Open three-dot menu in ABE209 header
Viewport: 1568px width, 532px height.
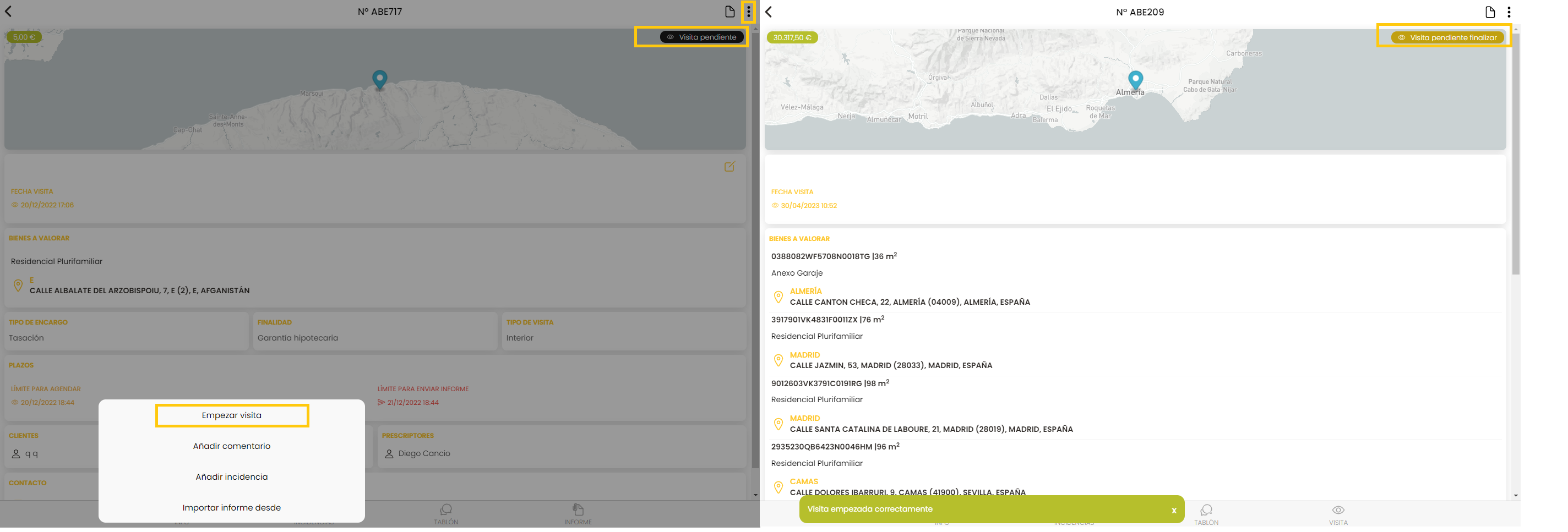1509,12
